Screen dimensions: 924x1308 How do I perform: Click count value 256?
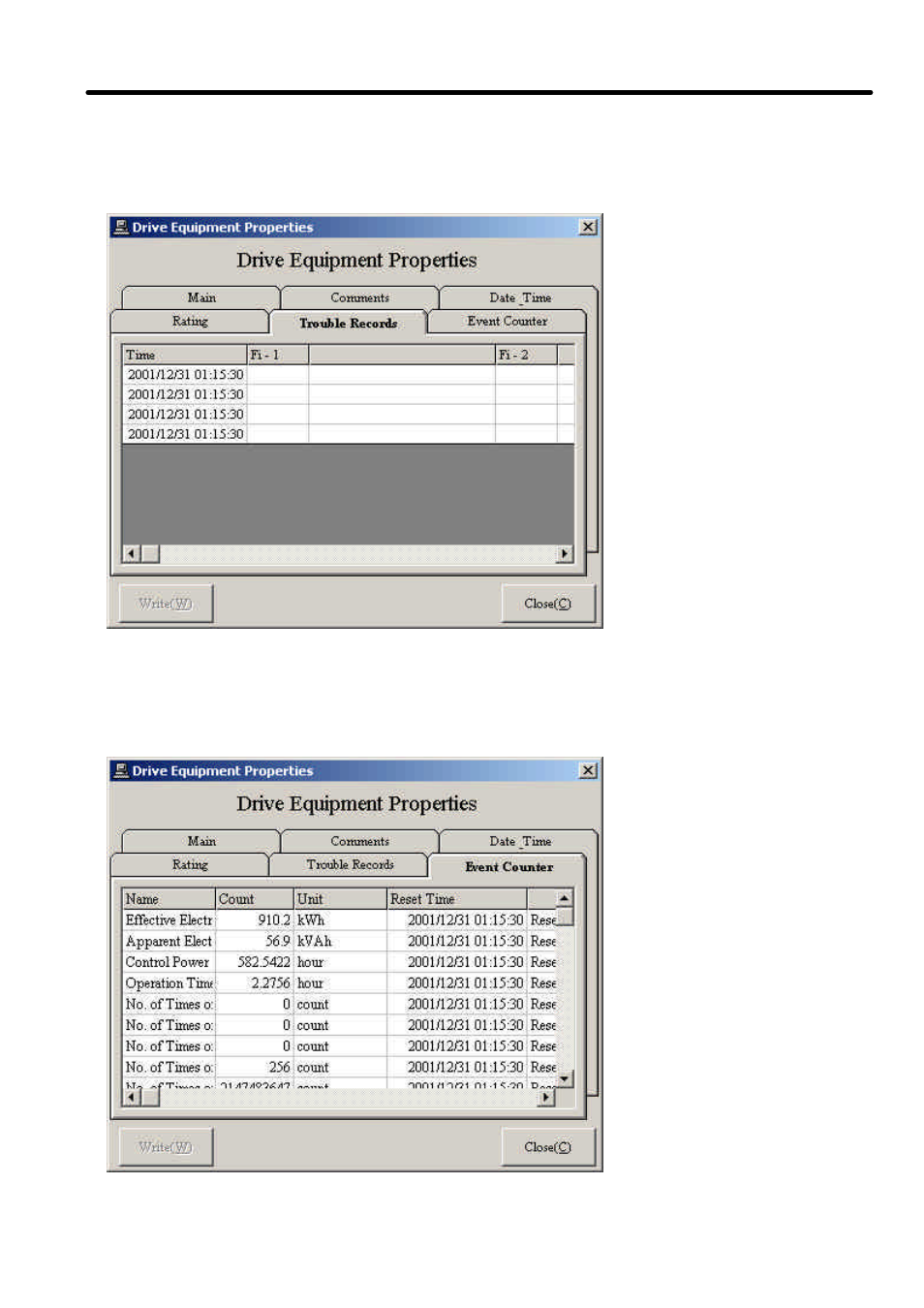(255, 1067)
